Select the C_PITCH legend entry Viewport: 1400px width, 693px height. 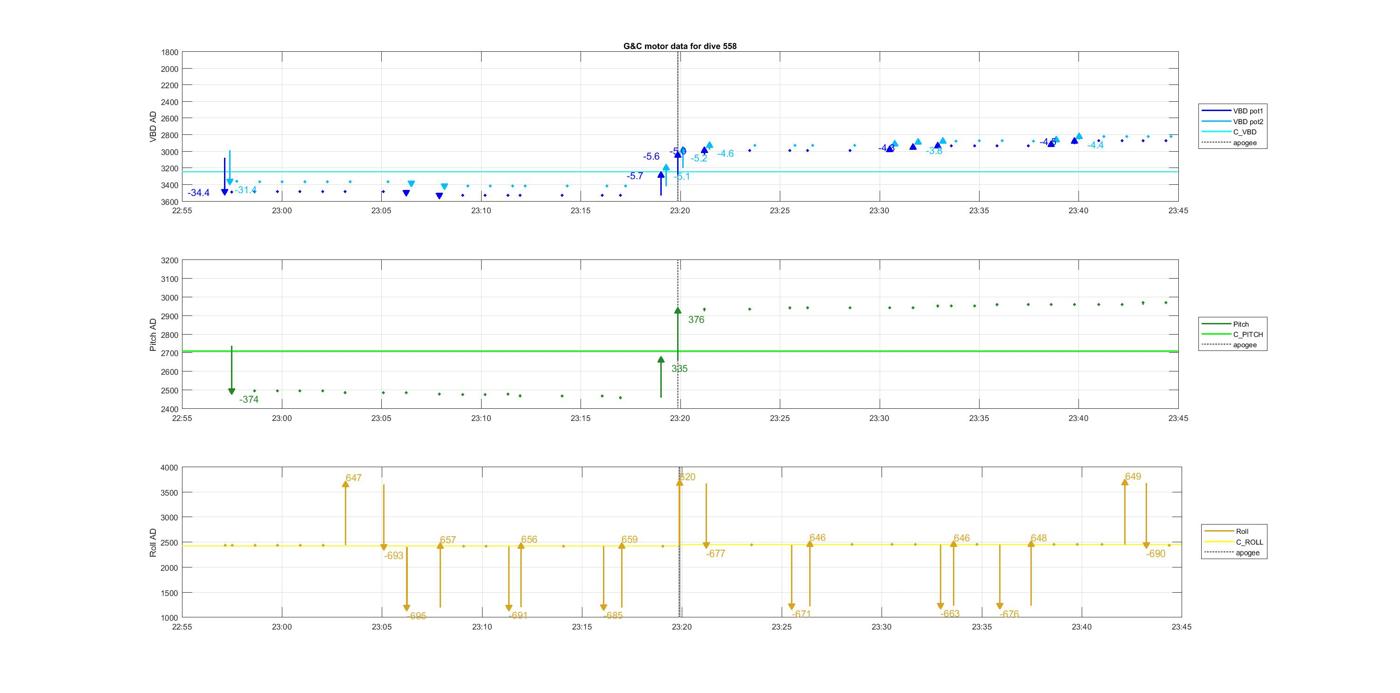pos(1234,334)
